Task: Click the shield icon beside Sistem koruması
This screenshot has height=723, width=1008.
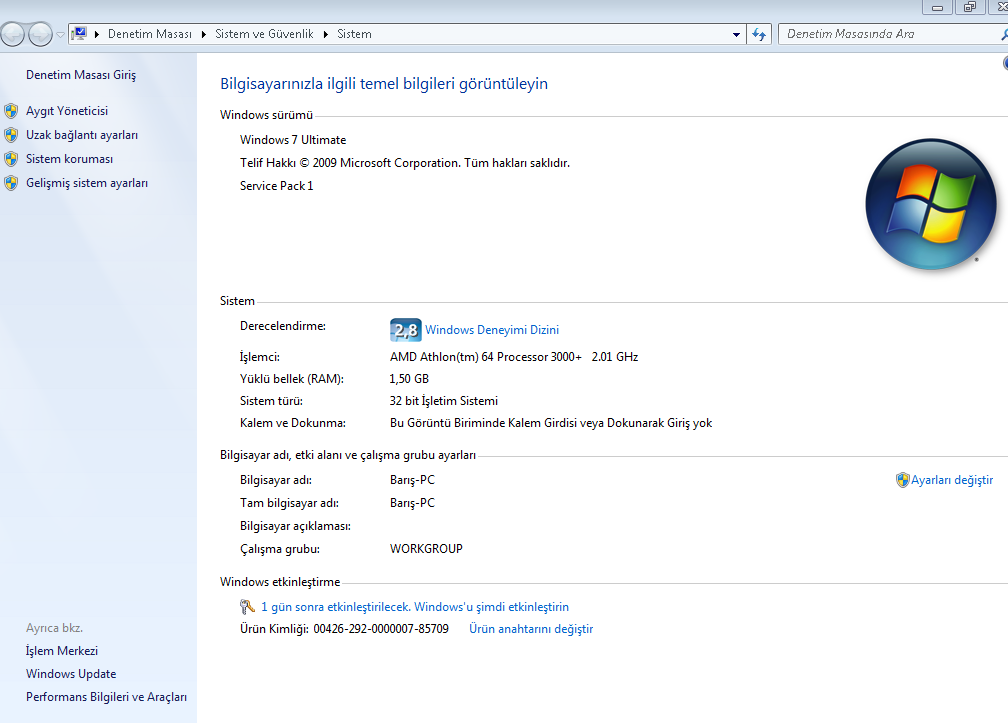Action: (x=11, y=159)
